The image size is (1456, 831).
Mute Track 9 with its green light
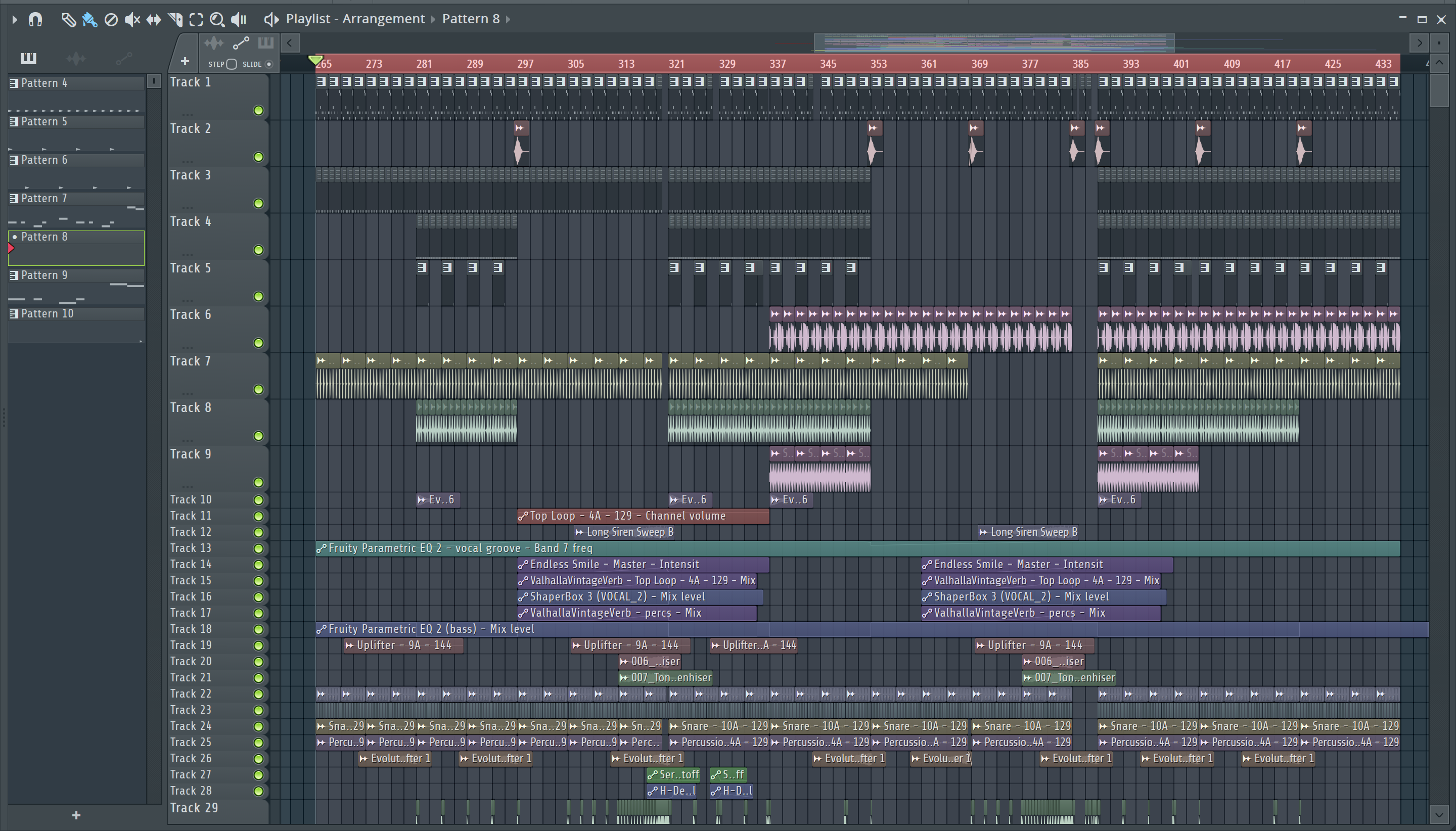(x=258, y=483)
